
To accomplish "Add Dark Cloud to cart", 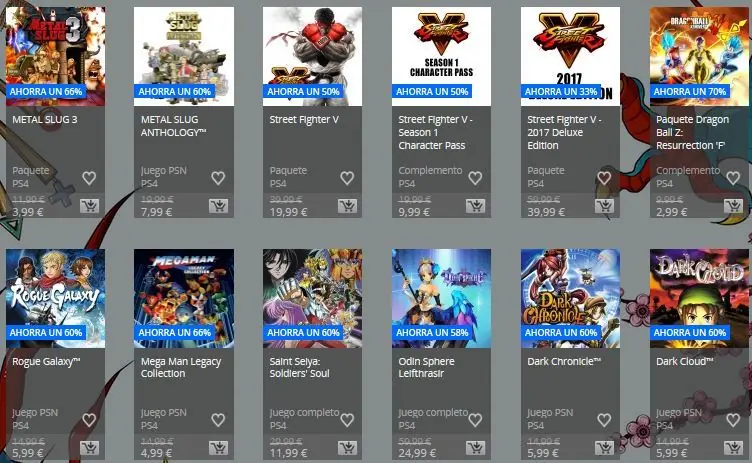I will 733,448.
